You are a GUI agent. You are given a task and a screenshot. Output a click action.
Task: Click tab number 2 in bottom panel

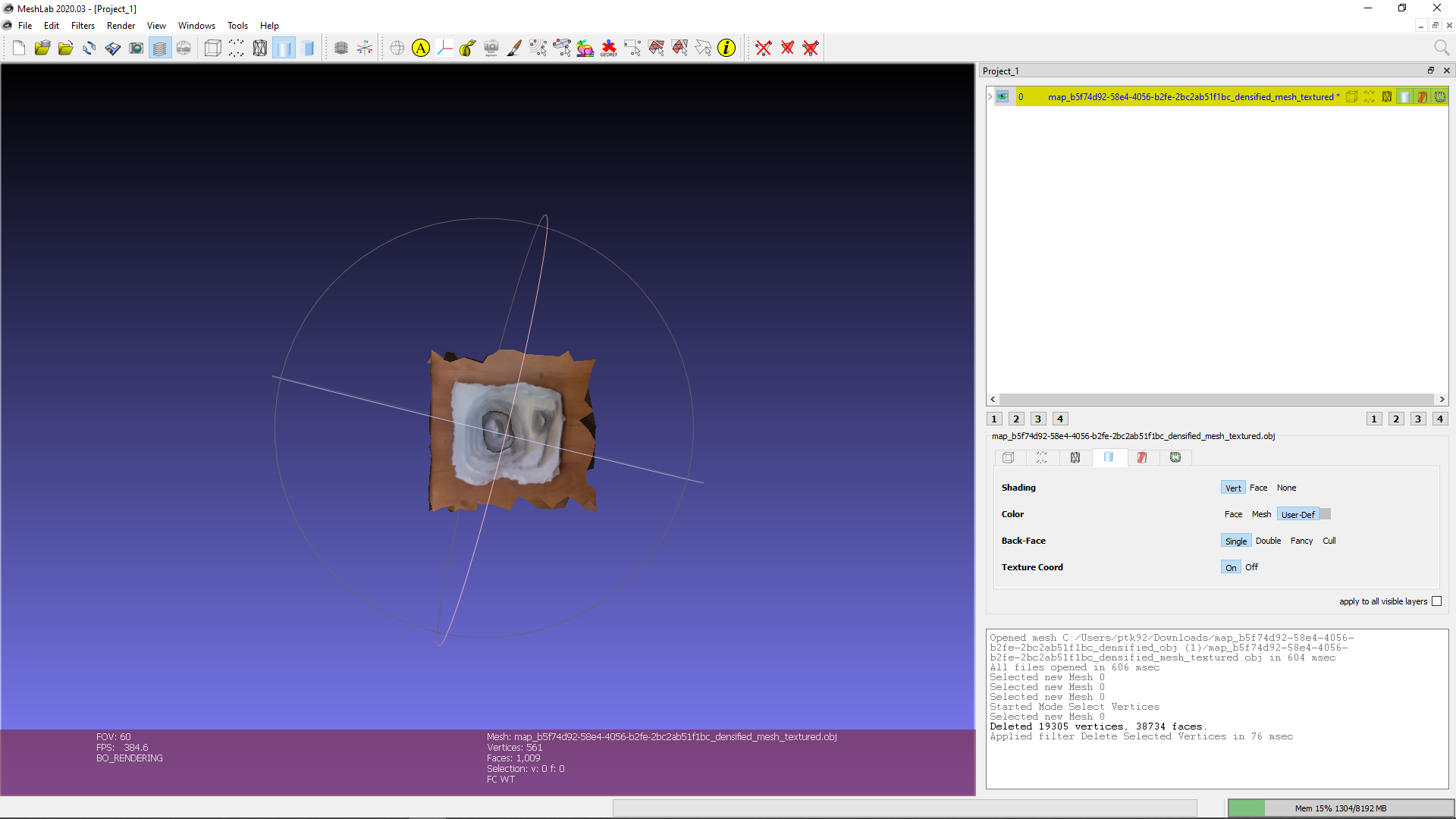coord(1017,418)
